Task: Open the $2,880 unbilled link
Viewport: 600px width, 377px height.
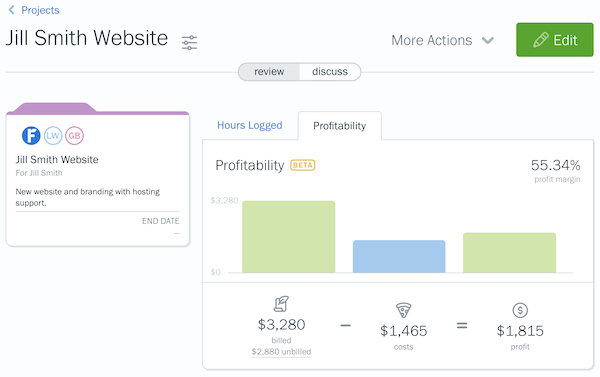Action: pos(281,352)
